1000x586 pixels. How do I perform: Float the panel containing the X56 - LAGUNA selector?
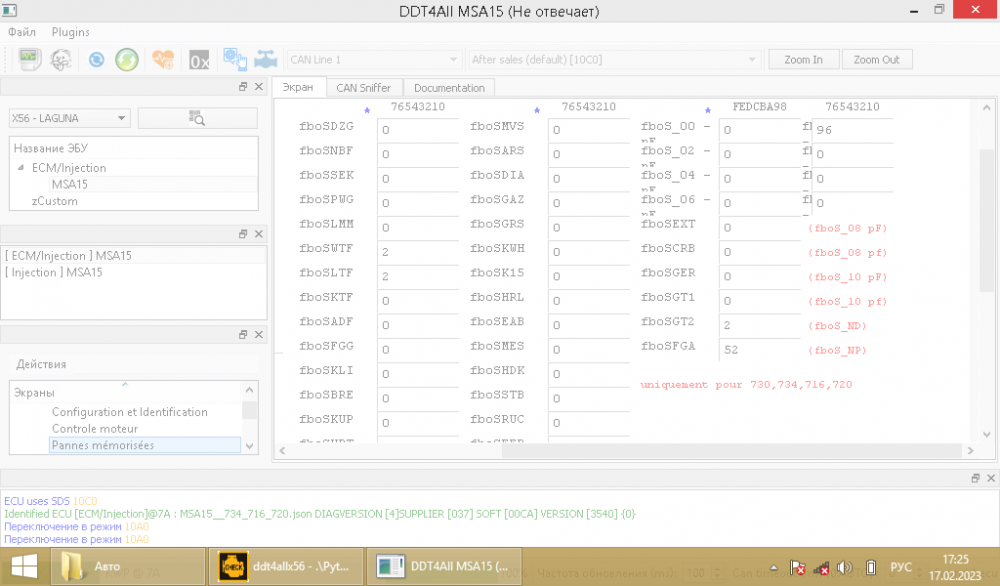pyautogui.click(x=243, y=87)
